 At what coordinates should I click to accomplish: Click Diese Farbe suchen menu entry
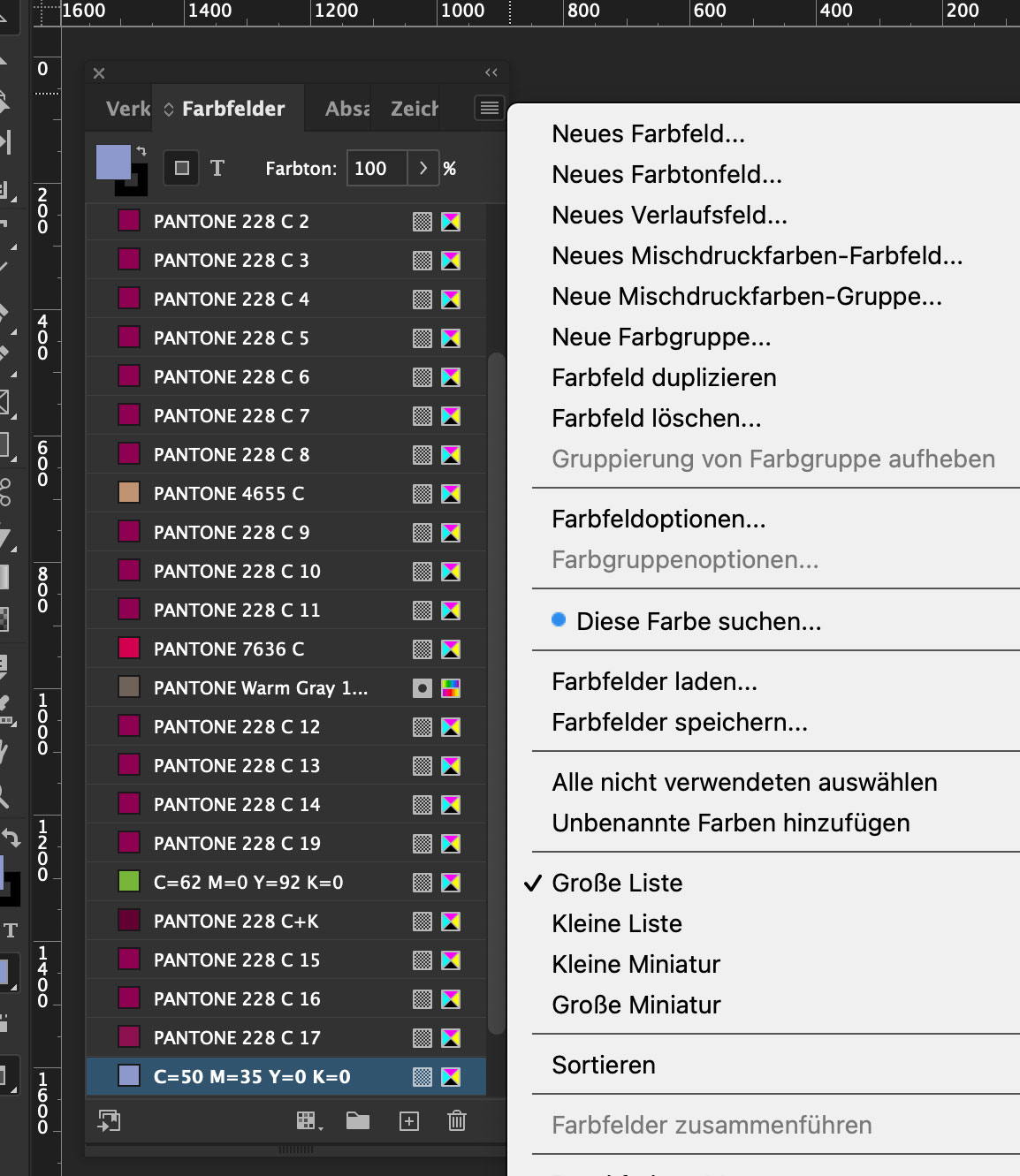pyautogui.click(x=697, y=620)
